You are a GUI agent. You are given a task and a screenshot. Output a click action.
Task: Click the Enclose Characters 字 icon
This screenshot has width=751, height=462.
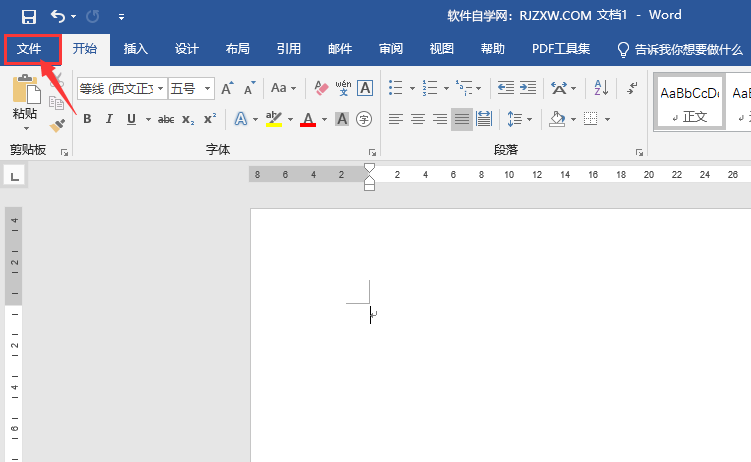click(x=364, y=119)
